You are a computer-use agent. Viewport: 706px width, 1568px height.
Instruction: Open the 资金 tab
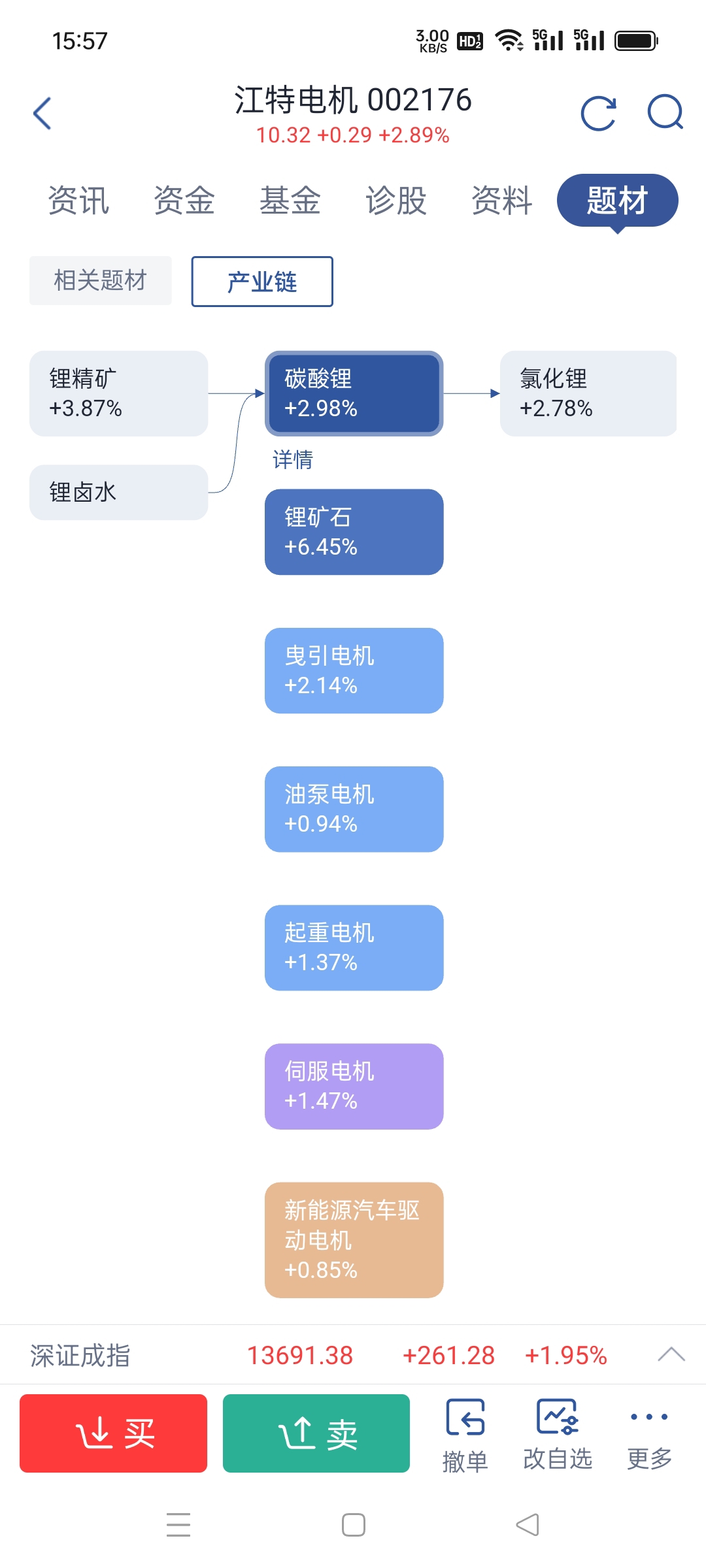coord(184,201)
